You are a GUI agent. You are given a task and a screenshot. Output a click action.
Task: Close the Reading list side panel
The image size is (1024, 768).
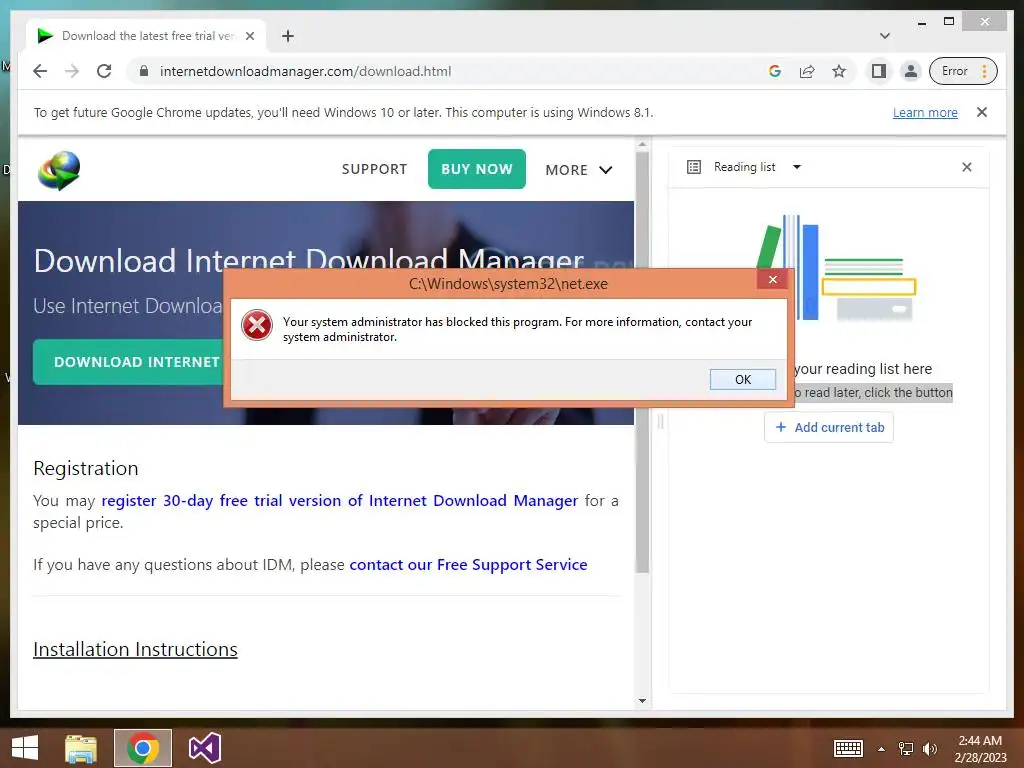click(x=967, y=167)
